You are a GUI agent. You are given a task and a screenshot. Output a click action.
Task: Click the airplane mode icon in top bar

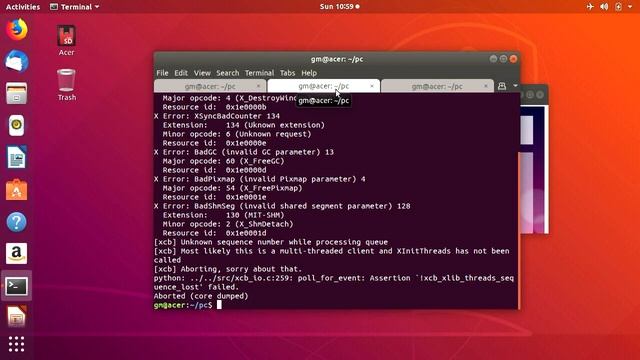coord(590,7)
